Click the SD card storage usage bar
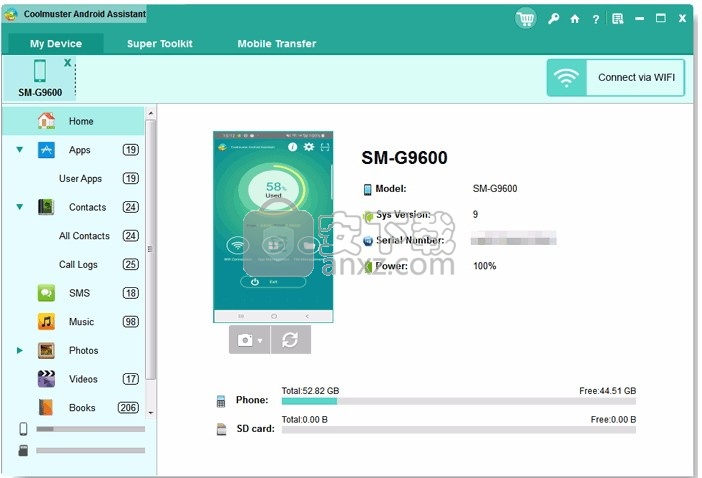702x478 pixels. 459,430
